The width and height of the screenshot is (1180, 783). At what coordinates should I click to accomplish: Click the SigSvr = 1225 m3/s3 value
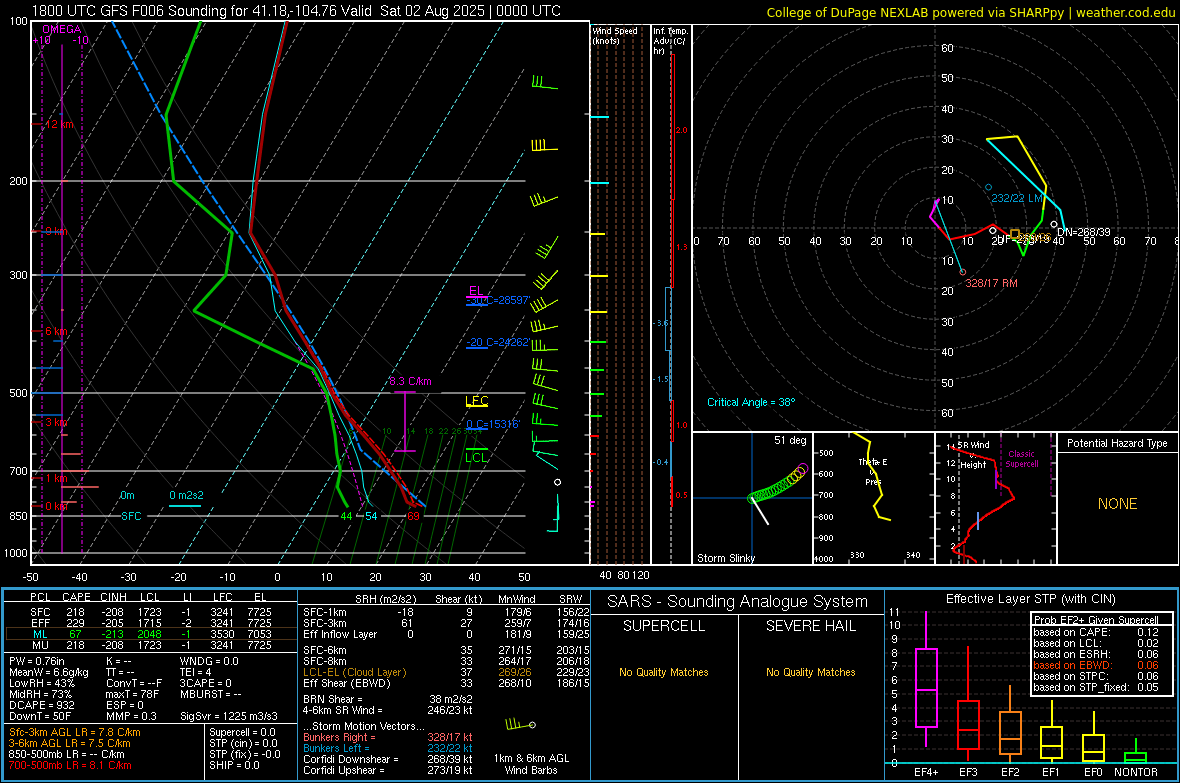(x=229, y=716)
